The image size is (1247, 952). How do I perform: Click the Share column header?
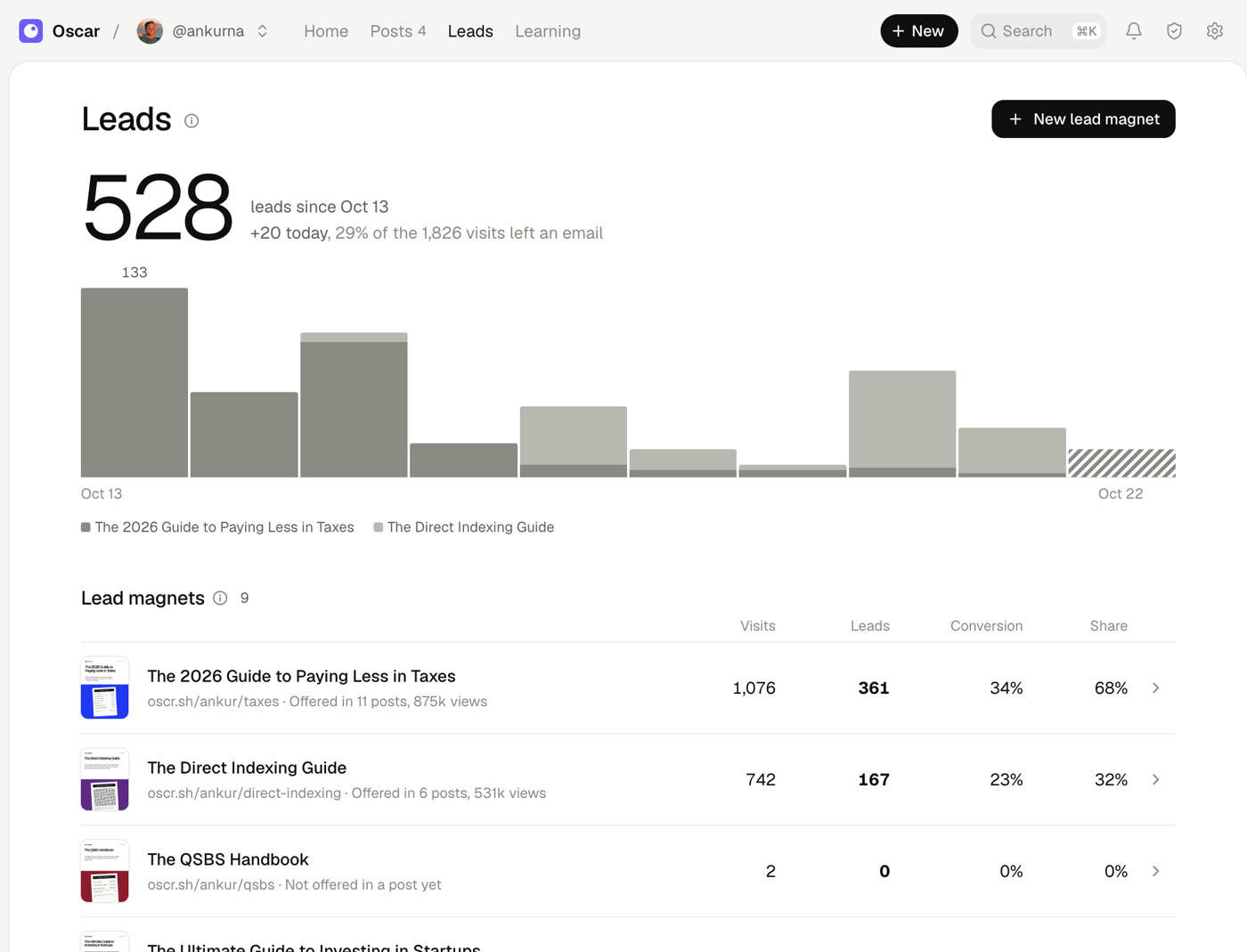[1108, 626]
